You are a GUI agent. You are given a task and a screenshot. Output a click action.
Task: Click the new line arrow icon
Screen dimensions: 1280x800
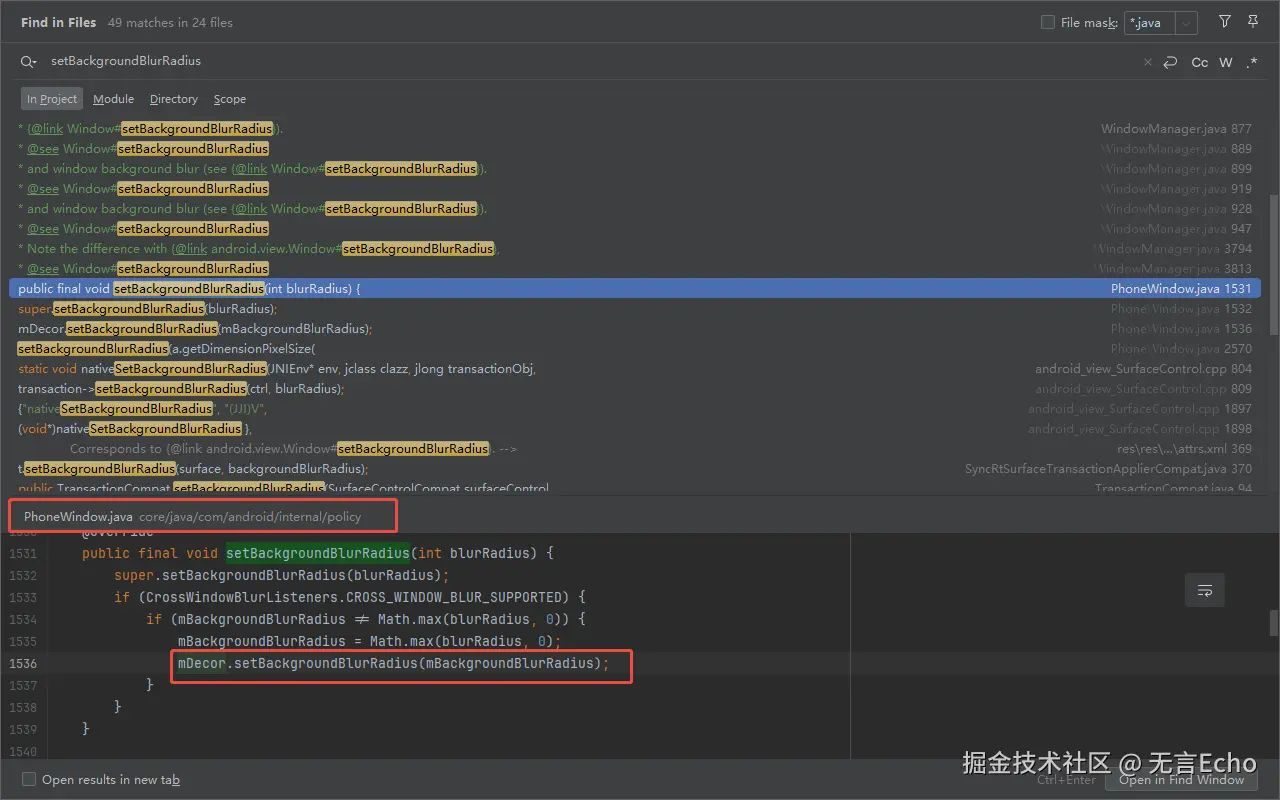[x=1170, y=62]
